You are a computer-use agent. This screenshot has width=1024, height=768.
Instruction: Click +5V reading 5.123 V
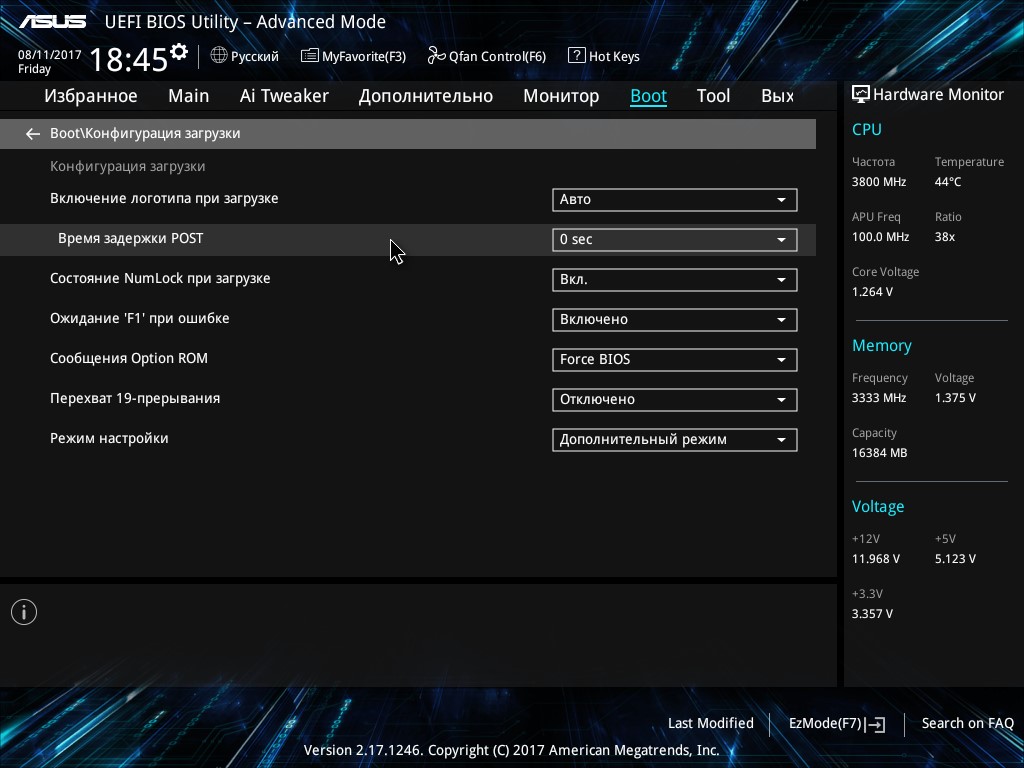tap(955, 559)
